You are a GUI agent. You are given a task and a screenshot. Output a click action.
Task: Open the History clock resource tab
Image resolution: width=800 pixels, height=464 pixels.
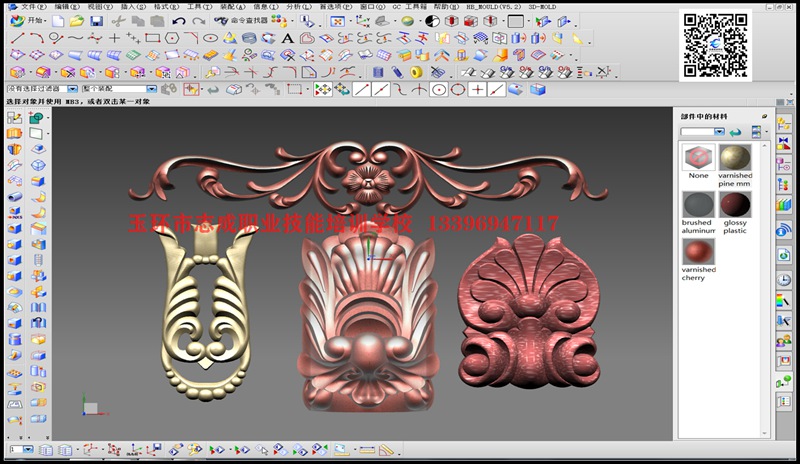pyautogui.click(x=784, y=280)
